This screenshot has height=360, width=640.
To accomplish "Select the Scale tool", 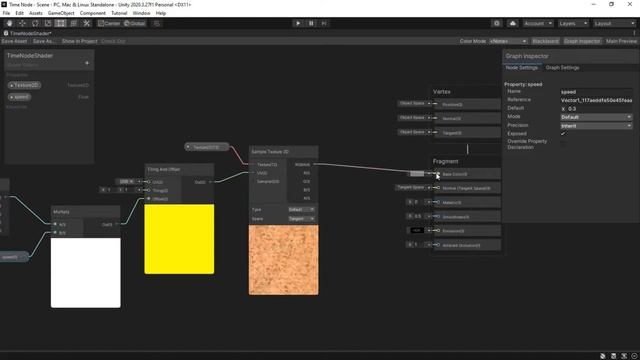I will (x=48, y=23).
